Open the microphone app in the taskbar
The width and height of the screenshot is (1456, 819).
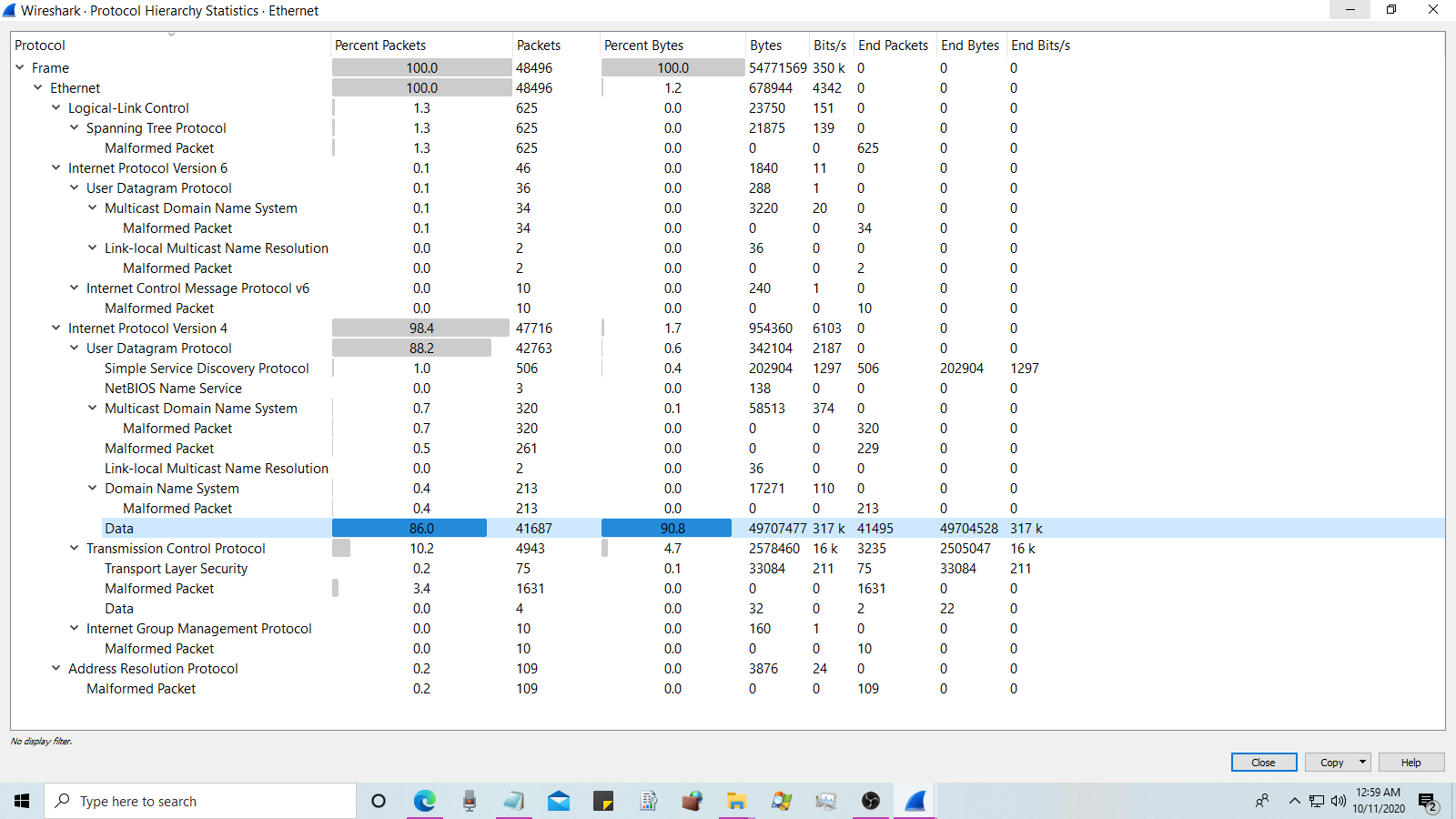point(469,801)
